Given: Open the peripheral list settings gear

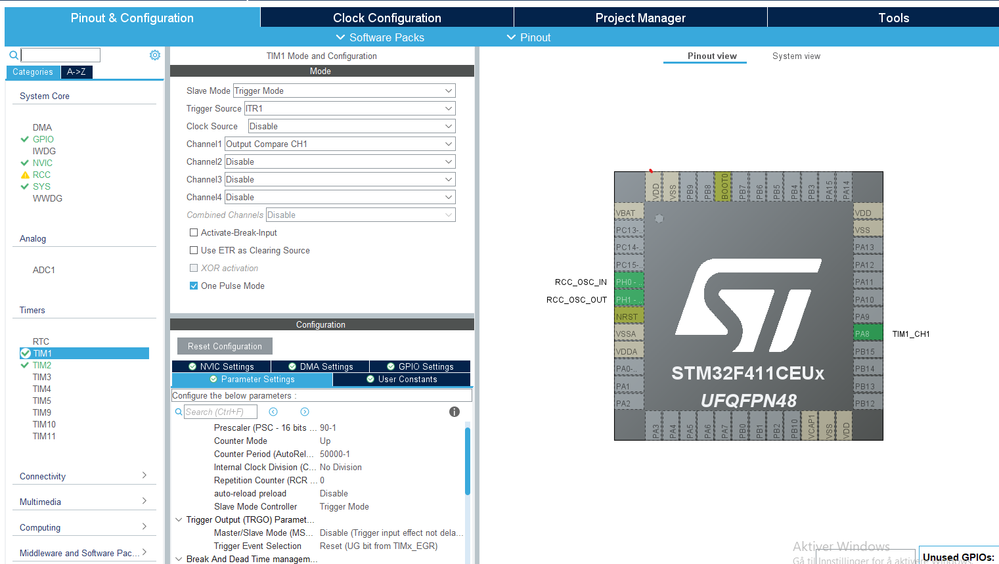Looking at the screenshot, I should tap(155, 56).
